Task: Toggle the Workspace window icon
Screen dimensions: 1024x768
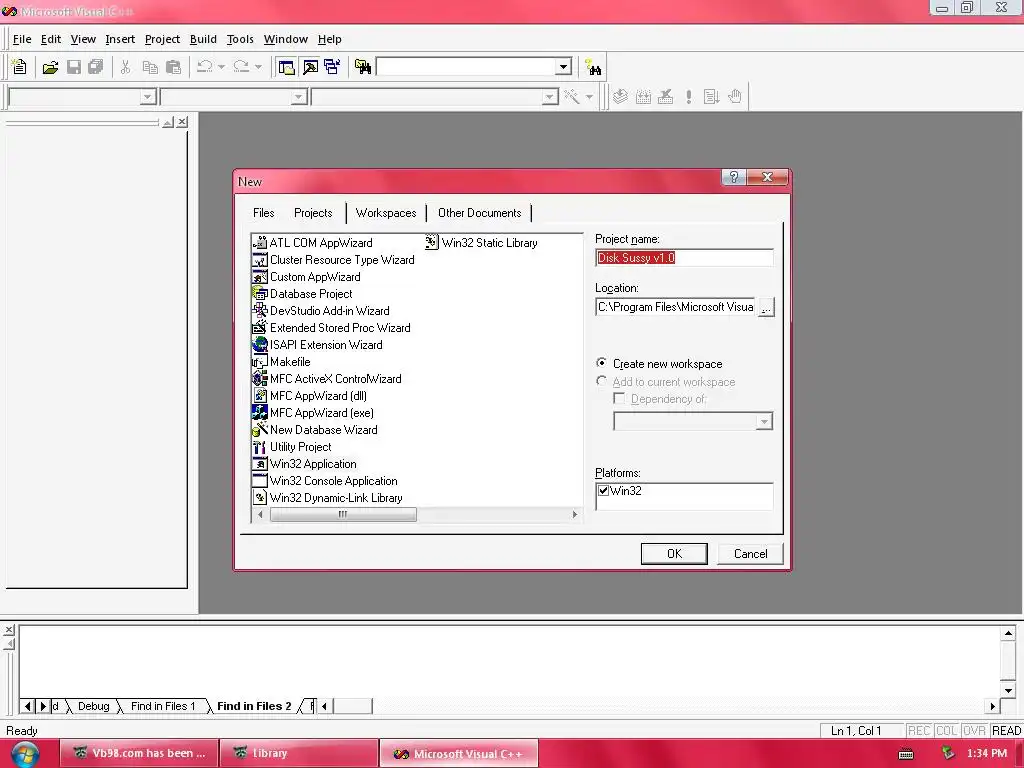Action: (x=286, y=67)
